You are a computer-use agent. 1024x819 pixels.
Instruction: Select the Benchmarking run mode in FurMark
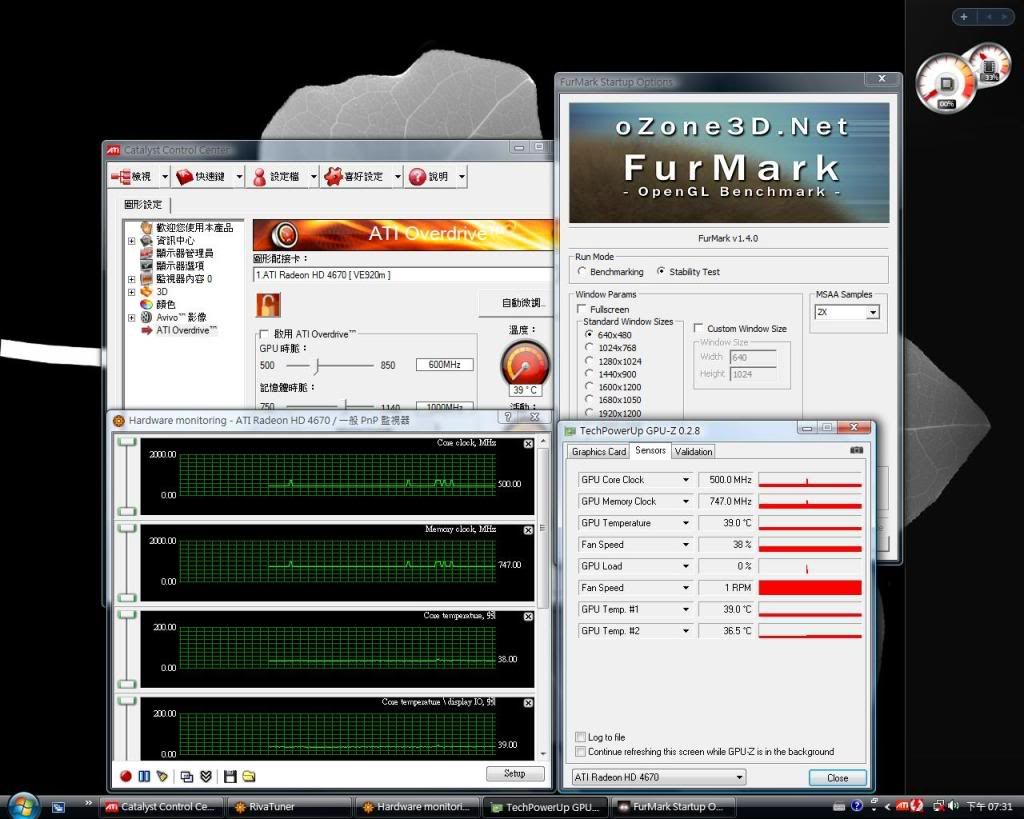[x=582, y=271]
